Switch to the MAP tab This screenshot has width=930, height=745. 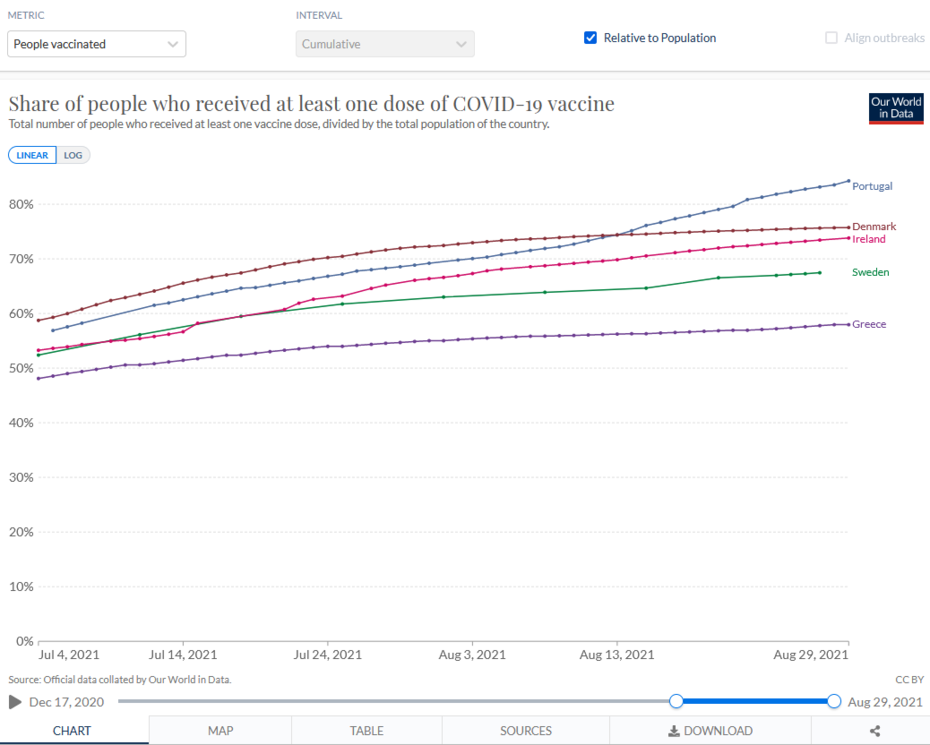[220, 731]
